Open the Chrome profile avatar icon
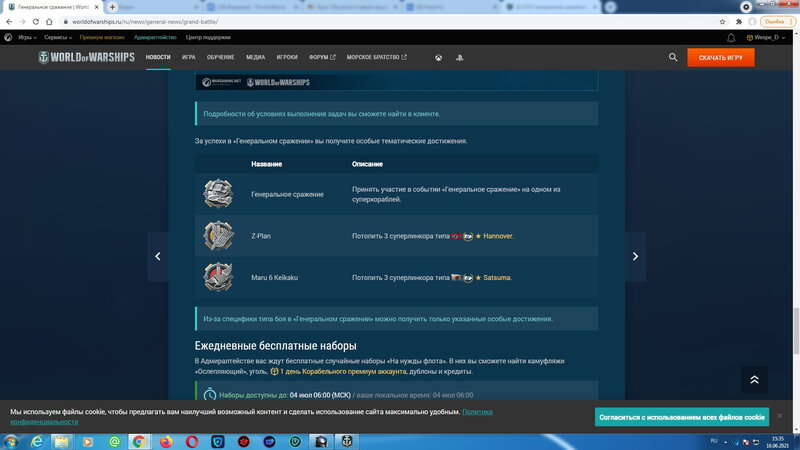The image size is (800, 450). [752, 21]
